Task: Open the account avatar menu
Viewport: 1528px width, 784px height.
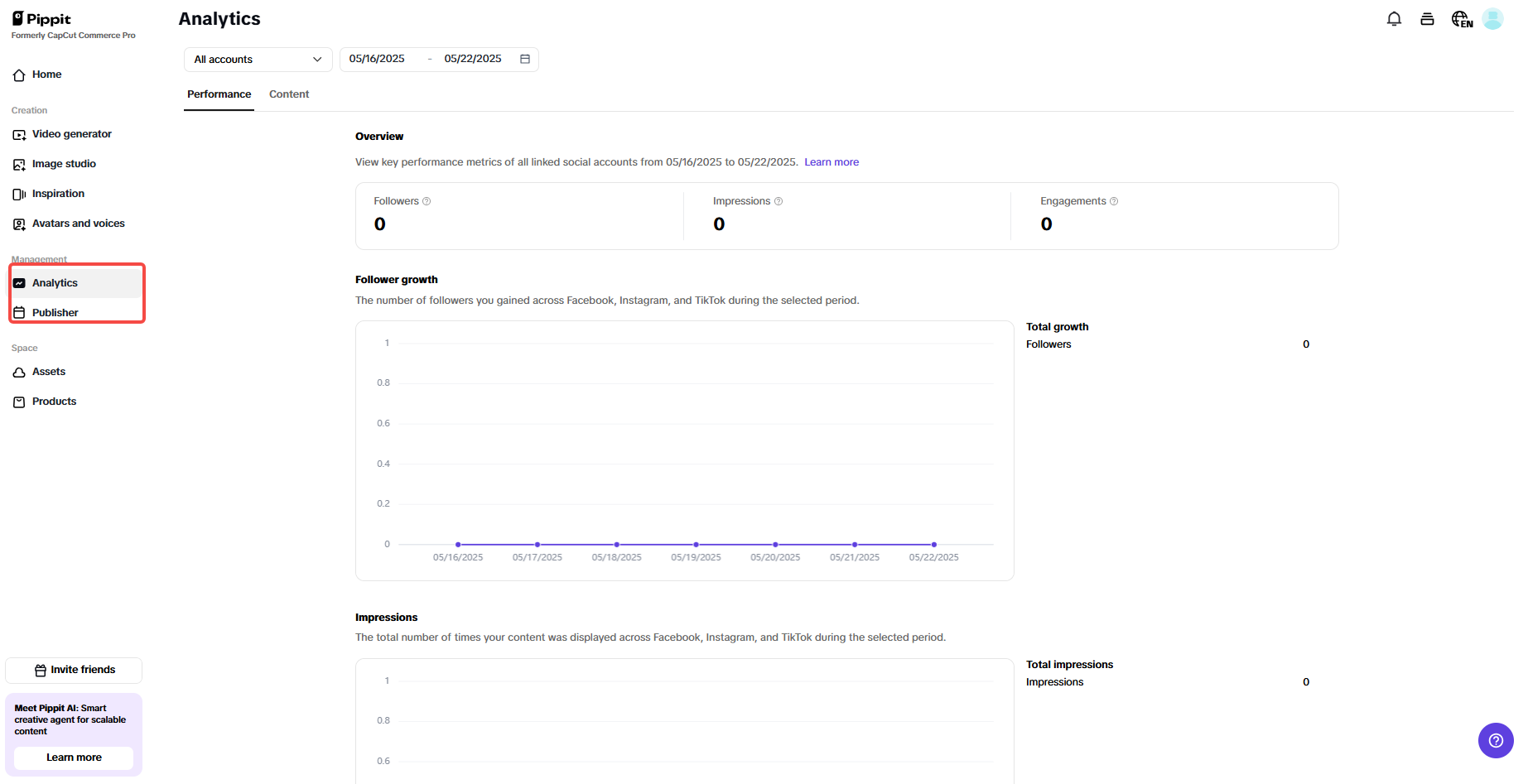Action: (1492, 18)
